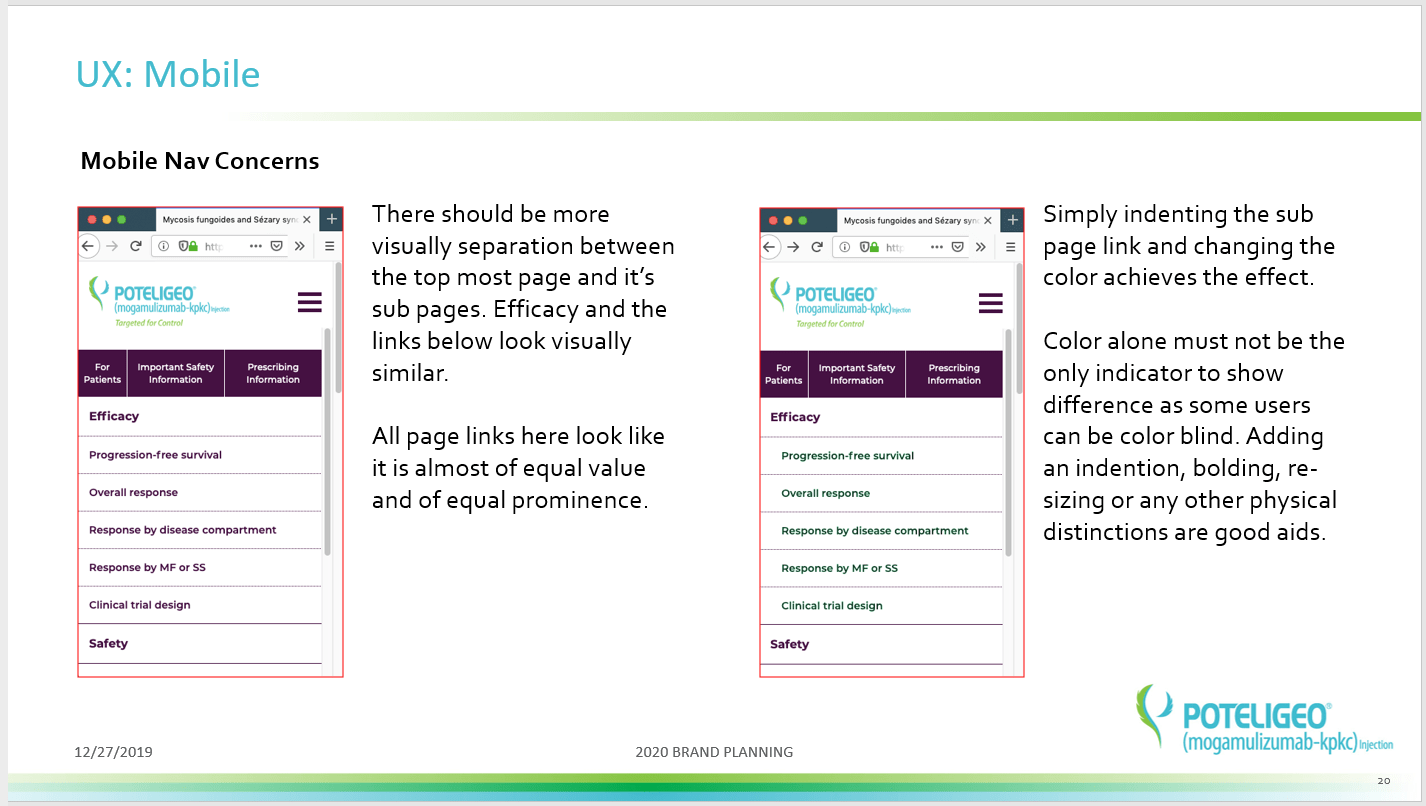Expand the toolbar overflow chevrons in the left browser
The width and height of the screenshot is (1426, 806).
coord(299,245)
